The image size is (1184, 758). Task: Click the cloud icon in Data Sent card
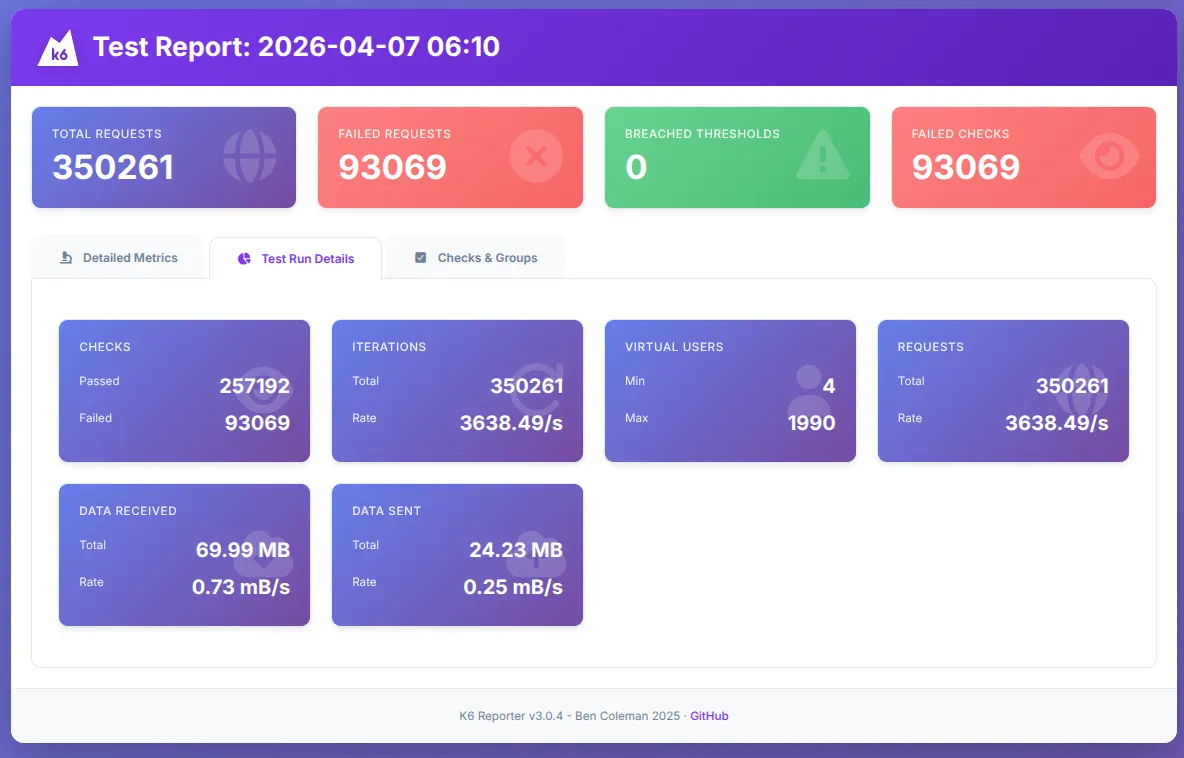pyautogui.click(x=535, y=555)
